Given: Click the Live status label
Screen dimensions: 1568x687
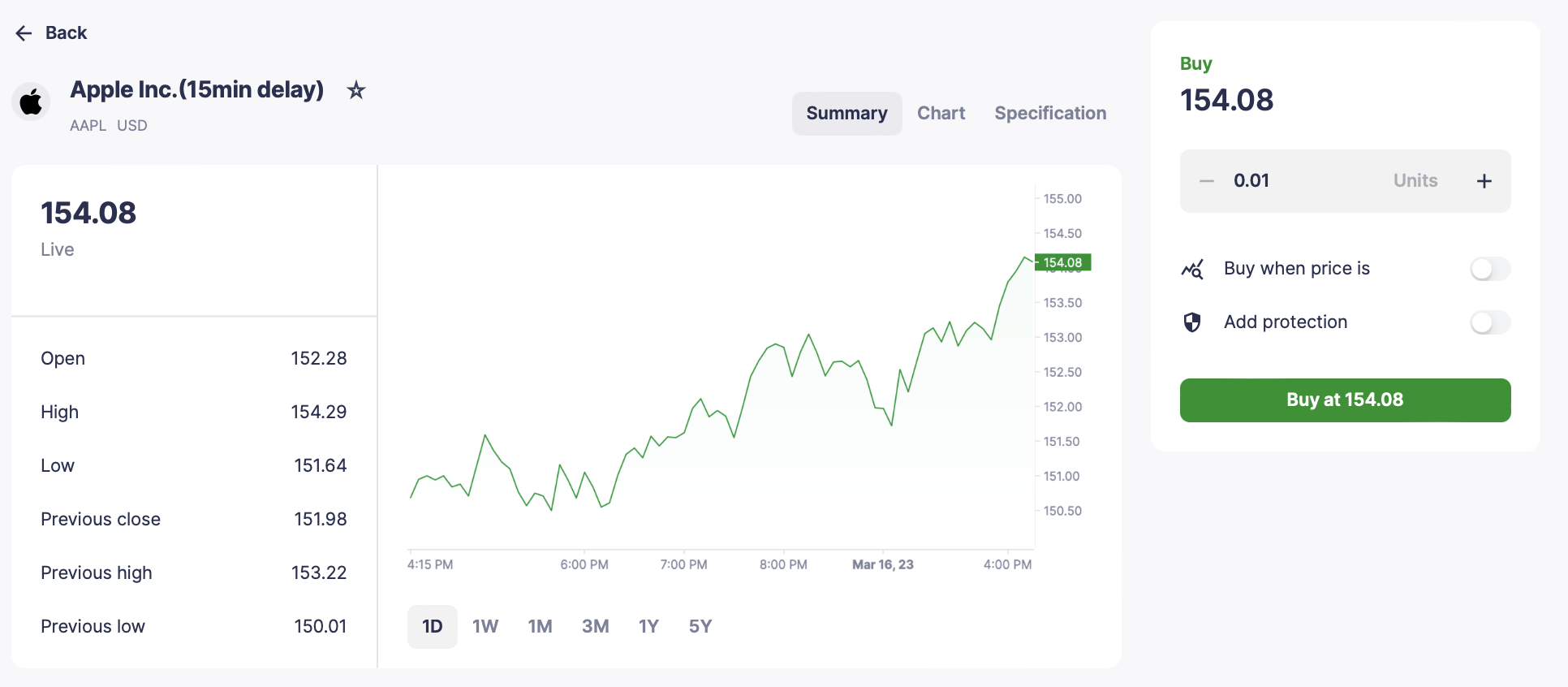Looking at the screenshot, I should pyautogui.click(x=58, y=250).
